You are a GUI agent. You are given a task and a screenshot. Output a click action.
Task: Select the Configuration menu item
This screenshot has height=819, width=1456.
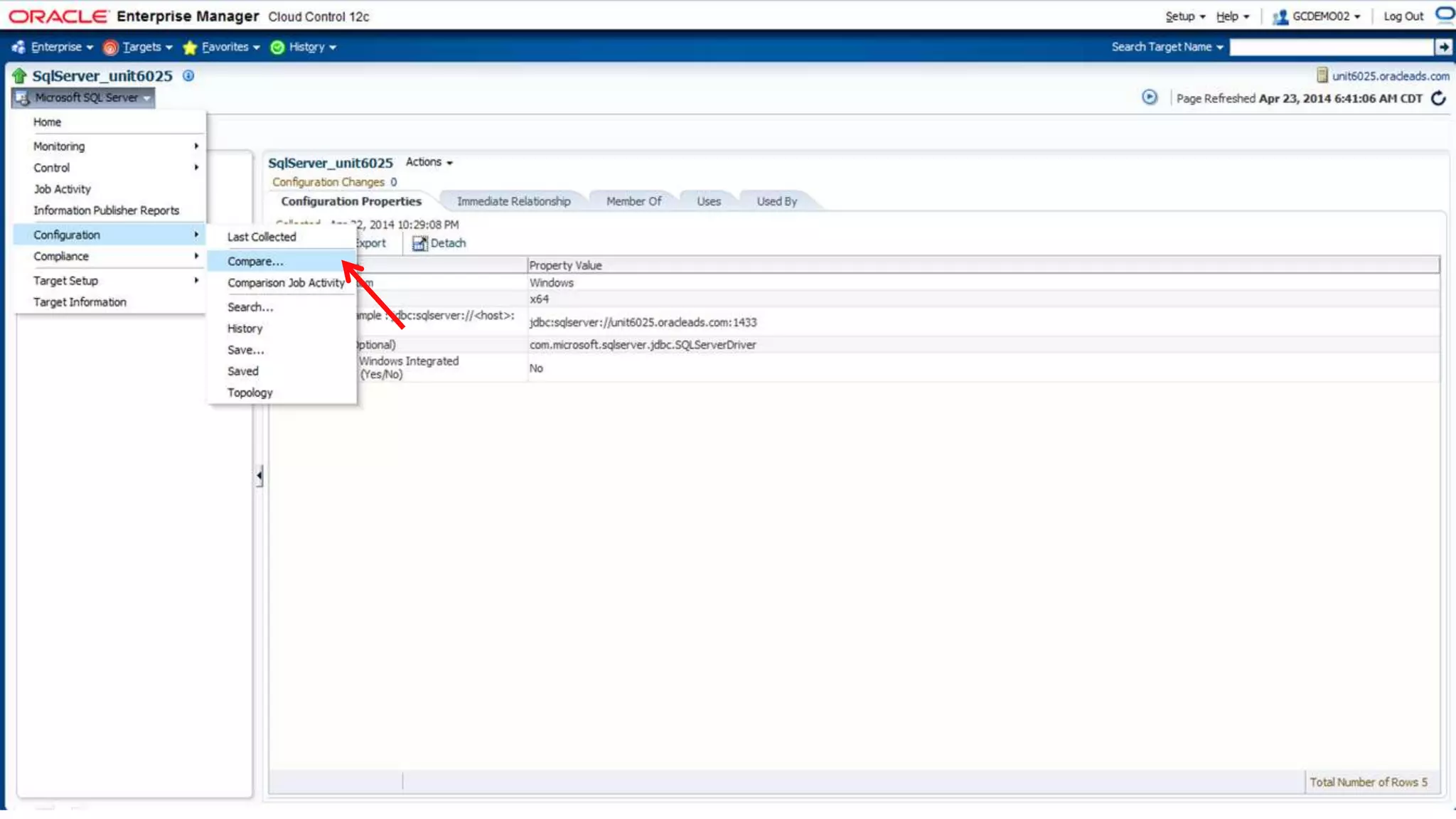110,235
